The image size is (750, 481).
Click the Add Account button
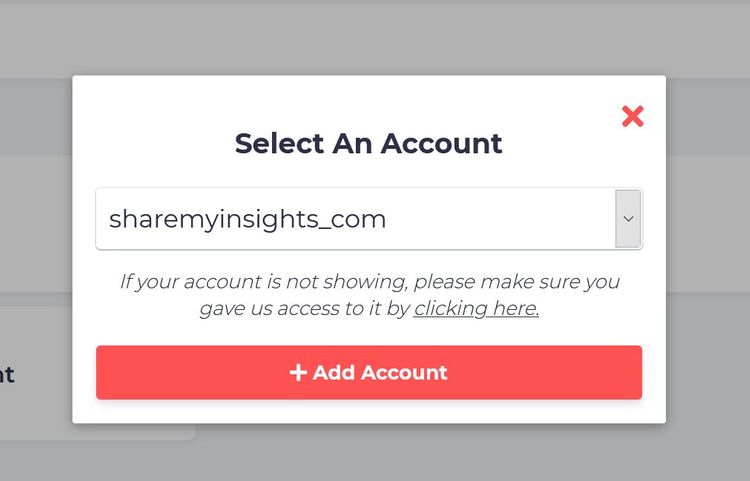point(369,372)
